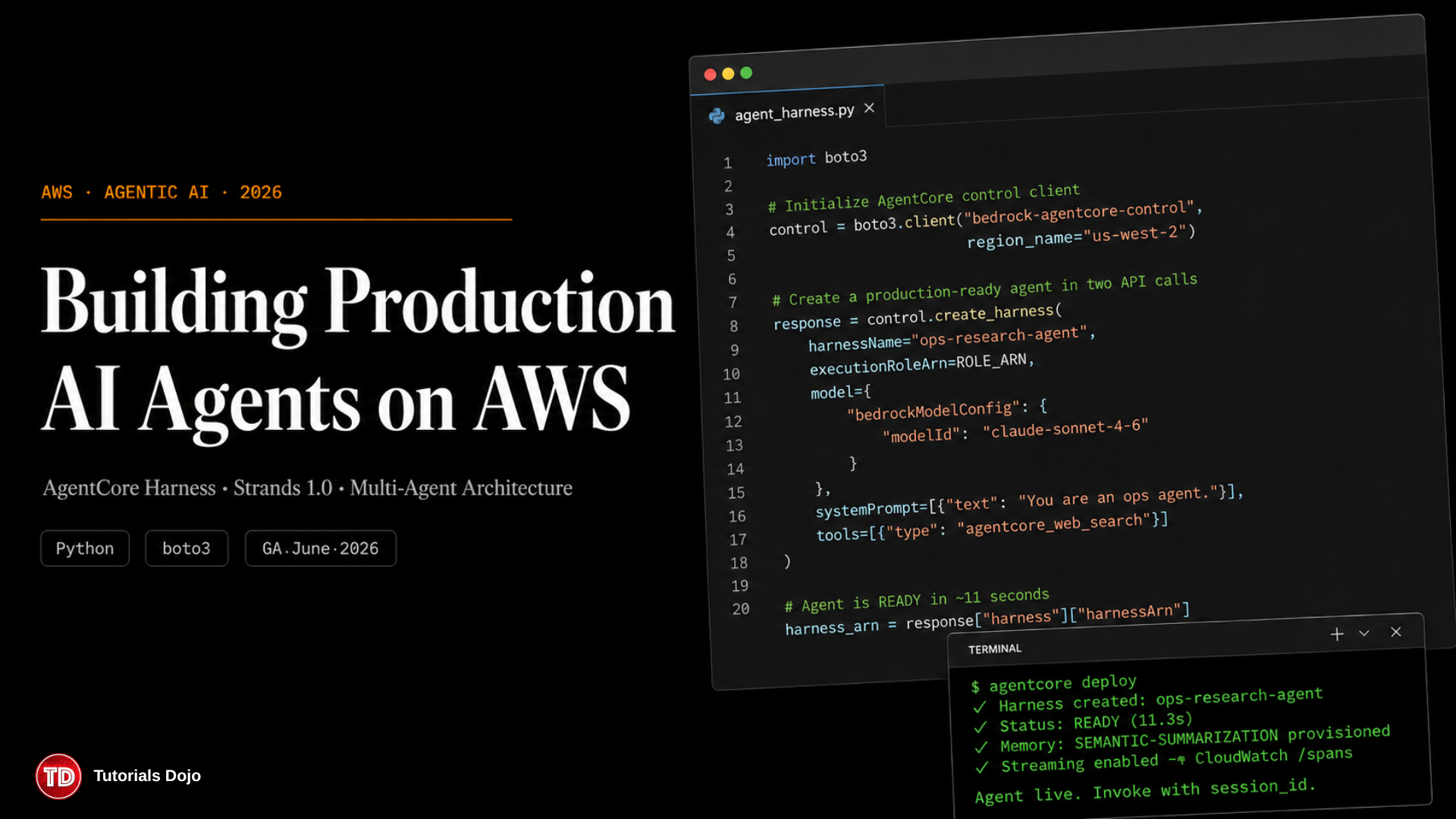The height and width of the screenshot is (819, 1456).
Task: Click the "bedrockModelConfig" key
Action: [x=933, y=411]
